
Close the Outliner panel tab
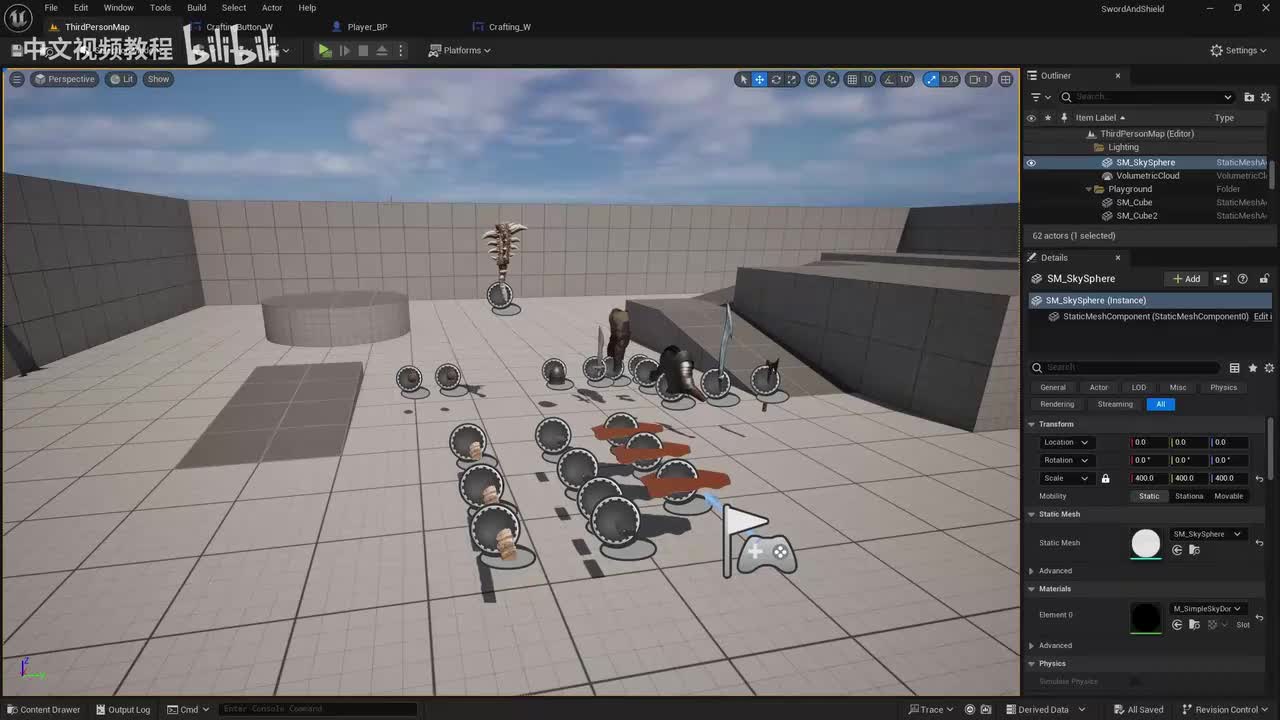pyautogui.click(x=1118, y=76)
